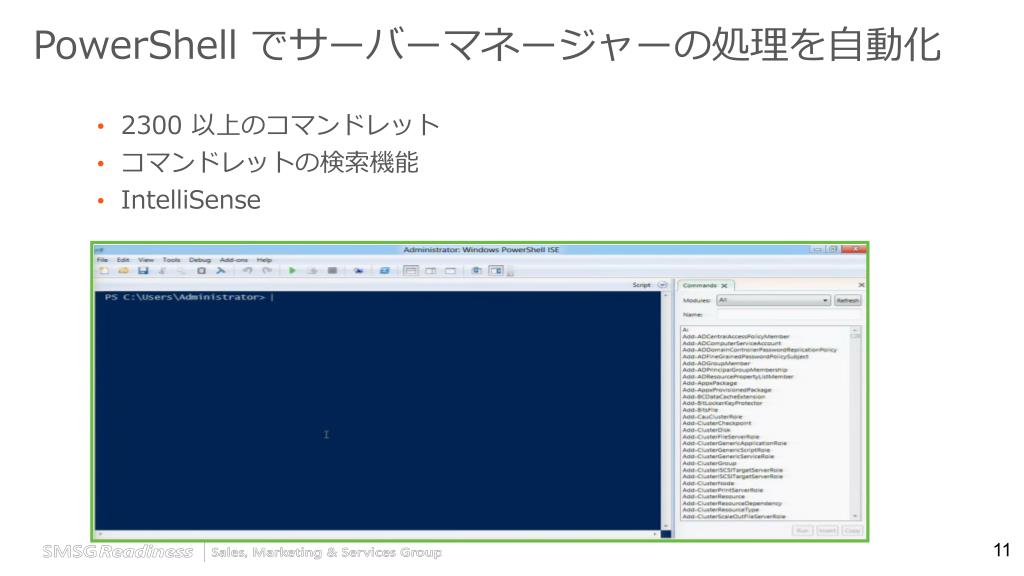Run the script with the green play icon
This screenshot has width=1024, height=576.
tap(292, 270)
